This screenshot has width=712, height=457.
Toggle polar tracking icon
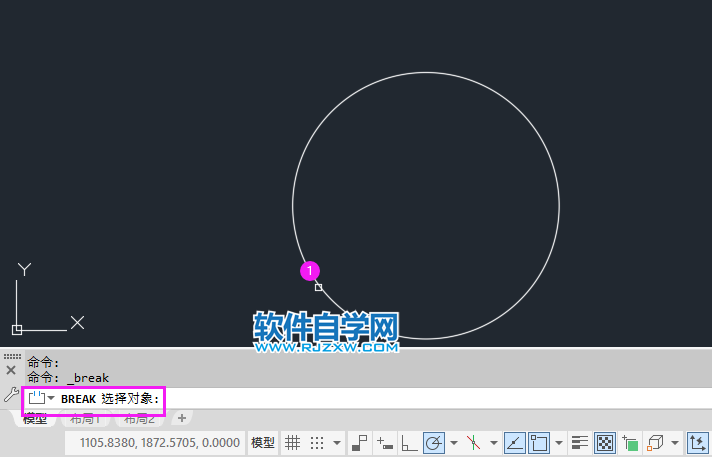434,442
